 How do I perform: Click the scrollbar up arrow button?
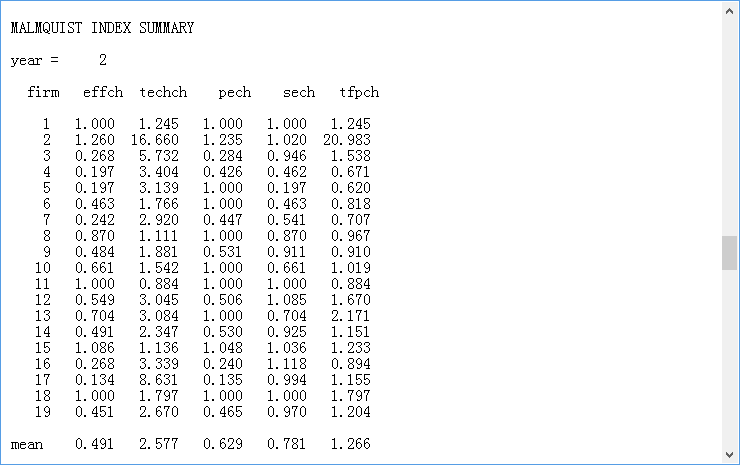tap(730, 10)
